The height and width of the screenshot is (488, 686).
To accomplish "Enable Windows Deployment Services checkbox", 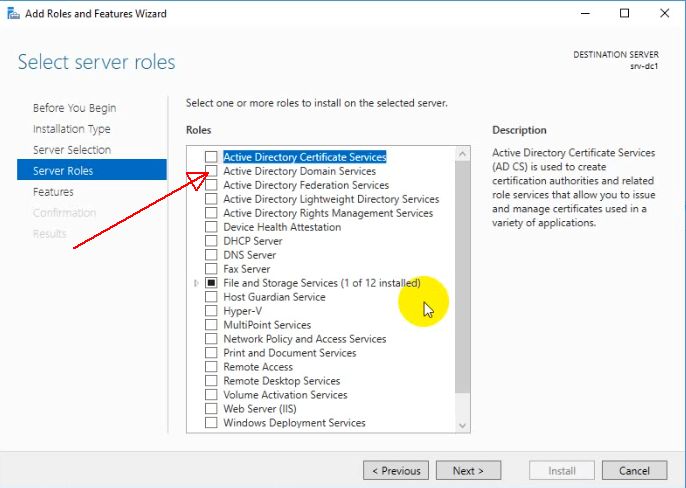I will pyautogui.click(x=211, y=423).
